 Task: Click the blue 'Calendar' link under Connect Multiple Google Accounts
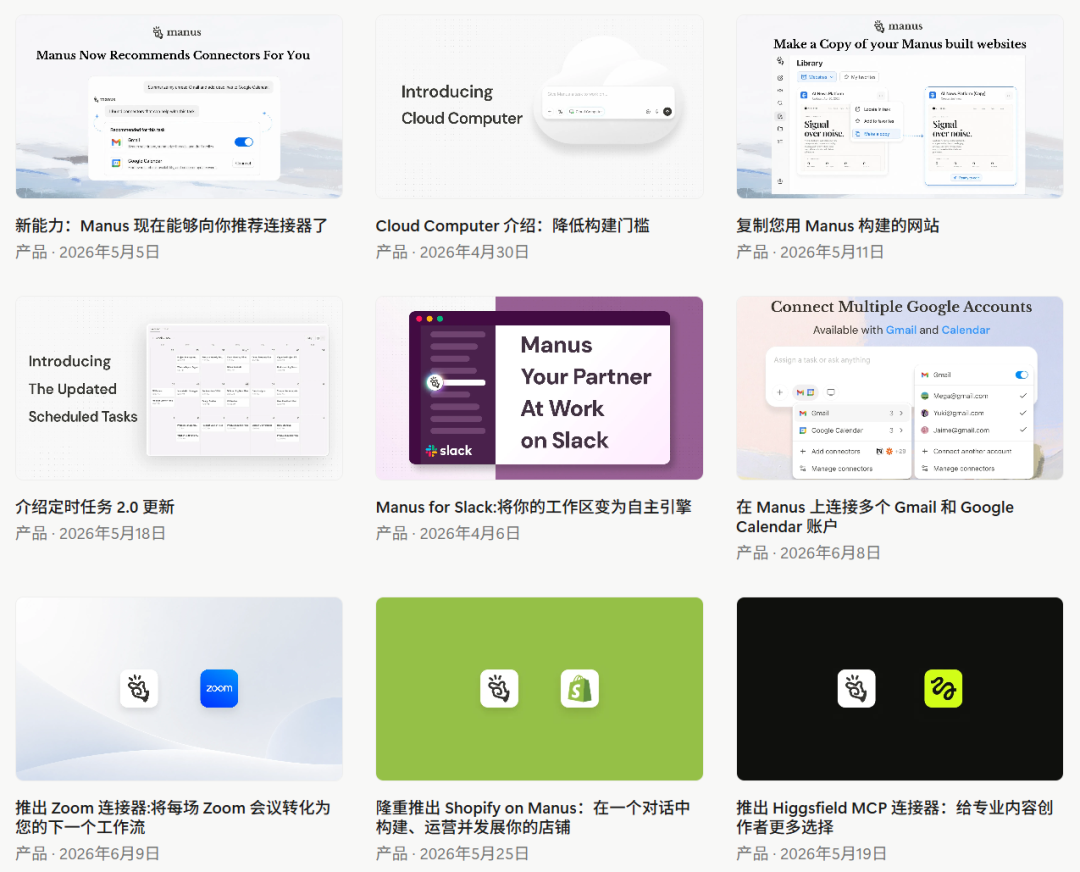(966, 330)
